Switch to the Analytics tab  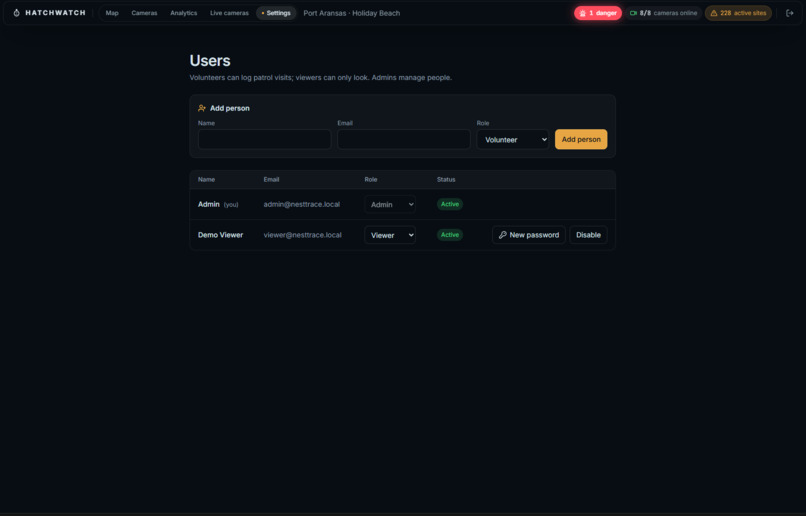coord(184,13)
